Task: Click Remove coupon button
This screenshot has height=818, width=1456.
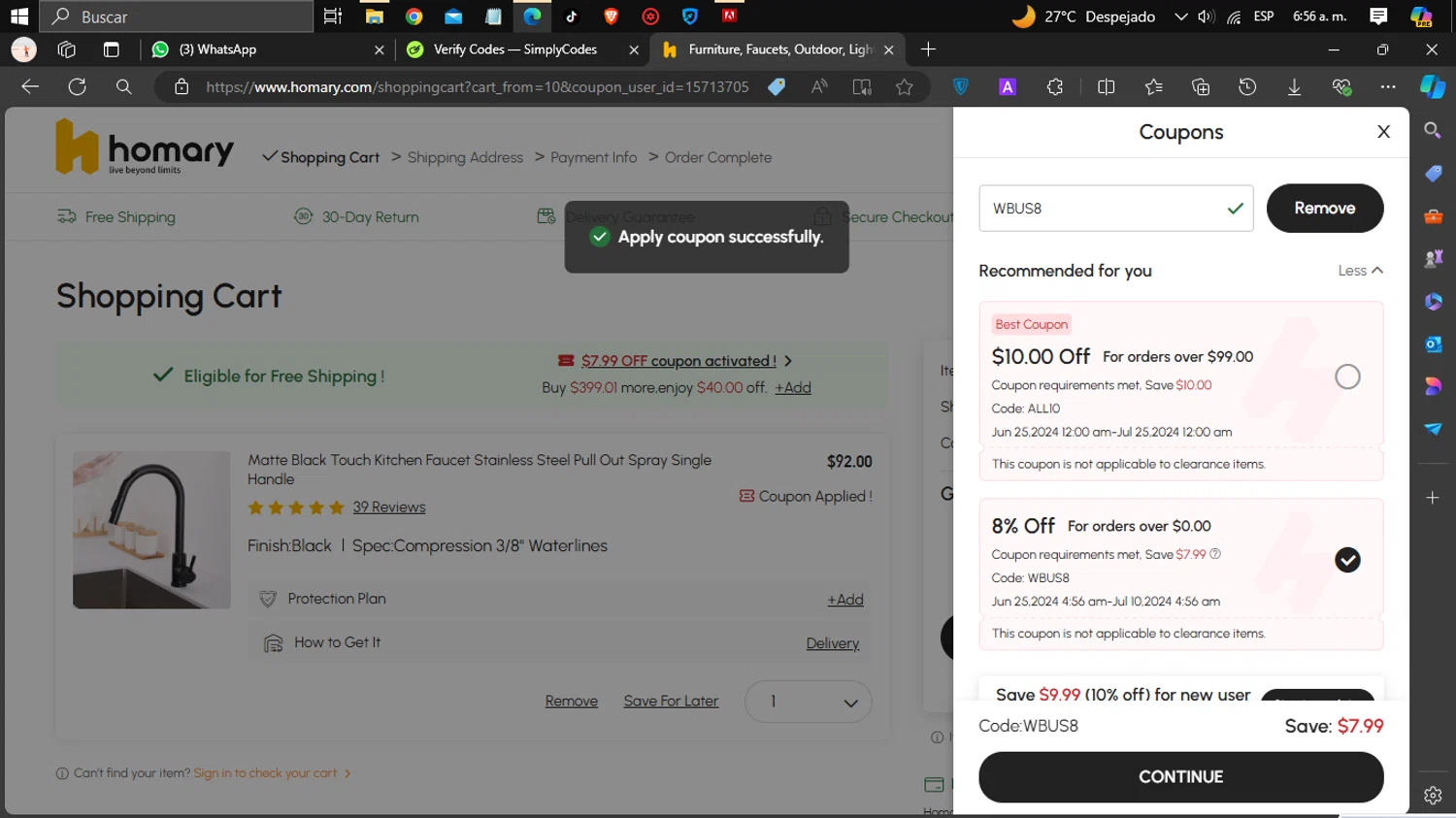Action: [x=1325, y=208]
